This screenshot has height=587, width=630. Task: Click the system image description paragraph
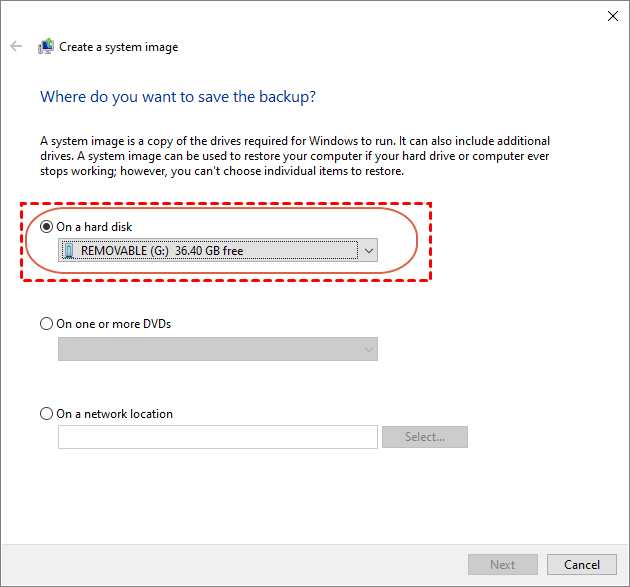click(295, 157)
